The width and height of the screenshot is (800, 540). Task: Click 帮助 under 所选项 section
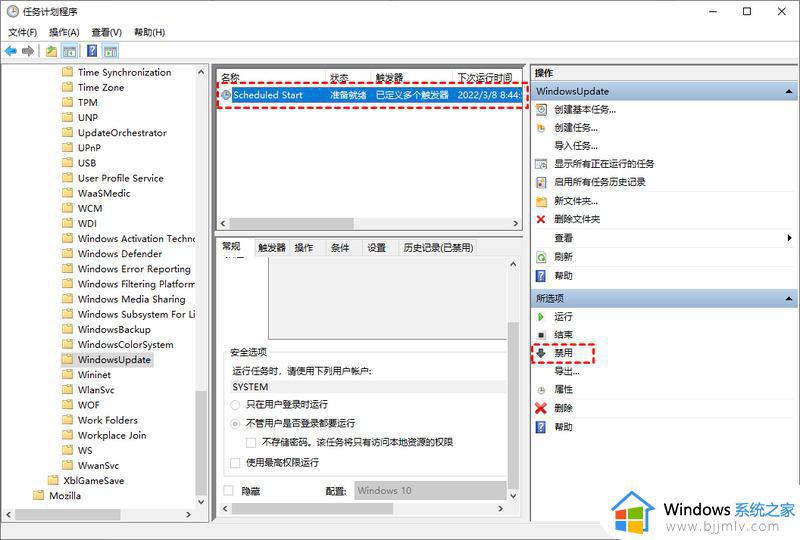click(x=563, y=427)
